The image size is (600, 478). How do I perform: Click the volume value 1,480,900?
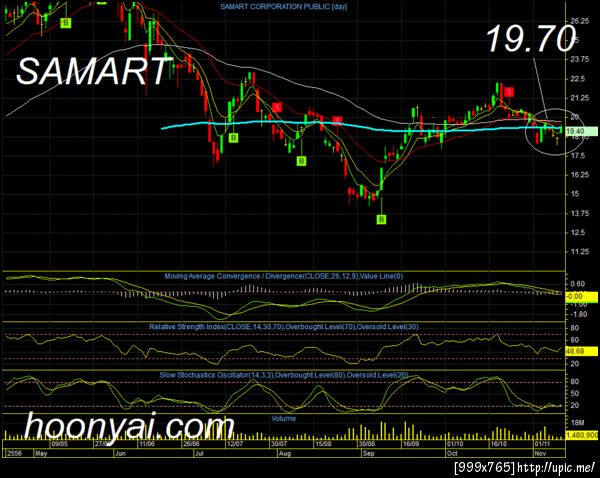582,435
